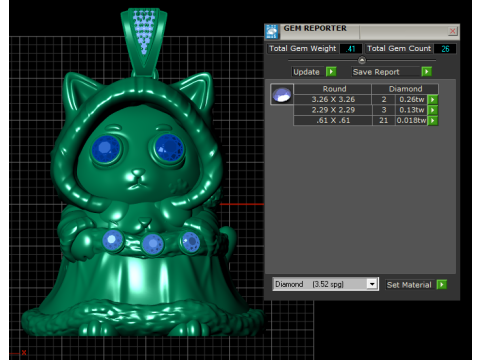The image size is (480, 360).
Task: Select the right gem on the collar
Action: (191, 242)
